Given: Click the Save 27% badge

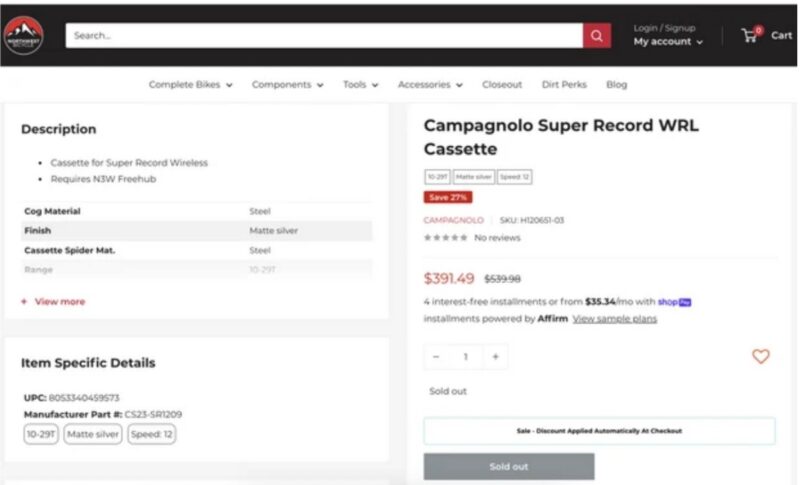Looking at the screenshot, I should (447, 197).
